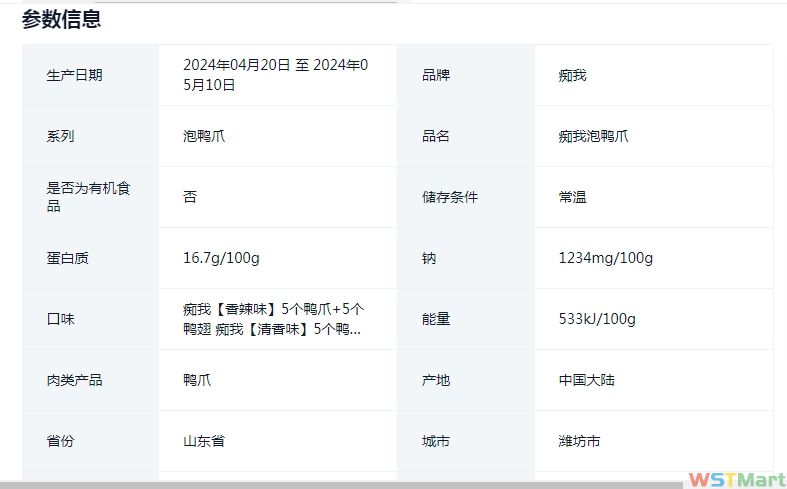Click the 是否为有机食品 label cell
The width and height of the screenshot is (787, 489).
pyautogui.click(x=88, y=197)
